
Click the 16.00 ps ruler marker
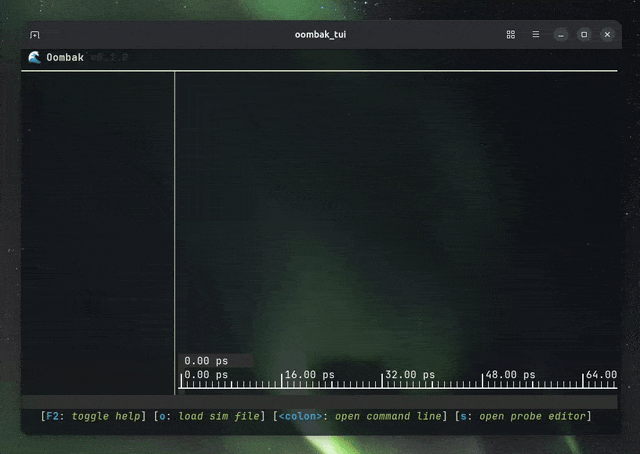[x=309, y=375]
